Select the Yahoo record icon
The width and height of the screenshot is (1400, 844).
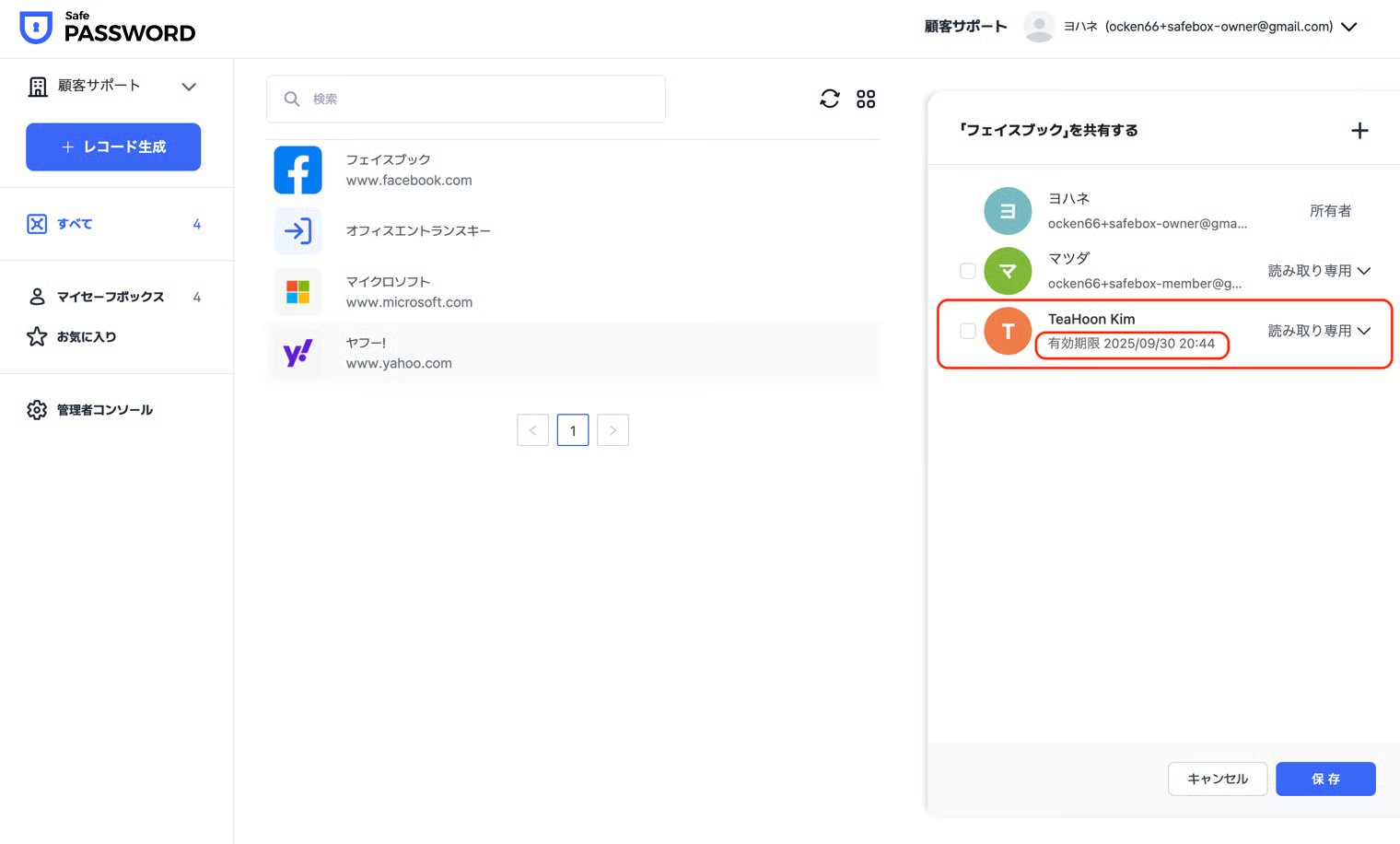297,353
